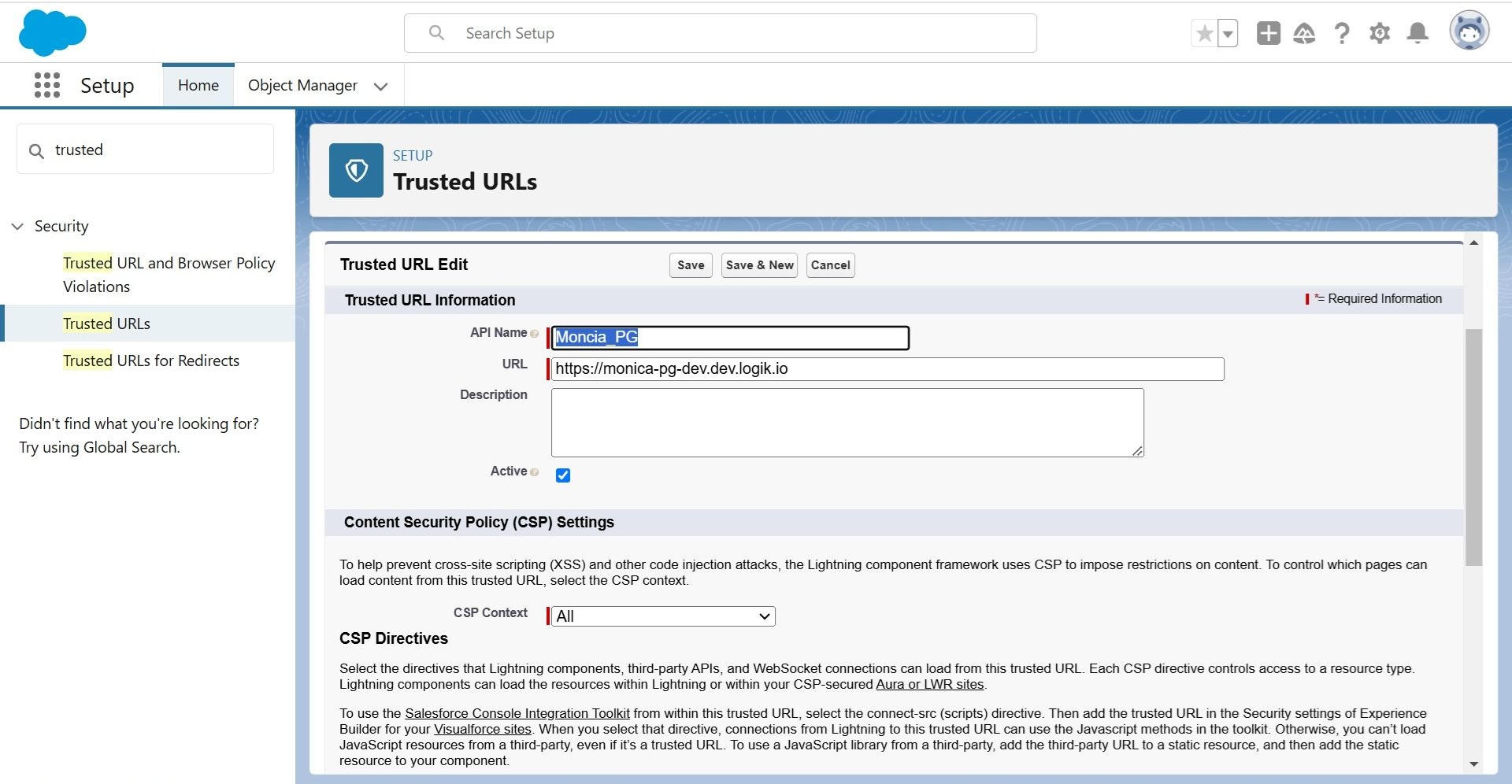Open the Trailhead guidance icon
The image size is (1512, 784).
(1304, 33)
